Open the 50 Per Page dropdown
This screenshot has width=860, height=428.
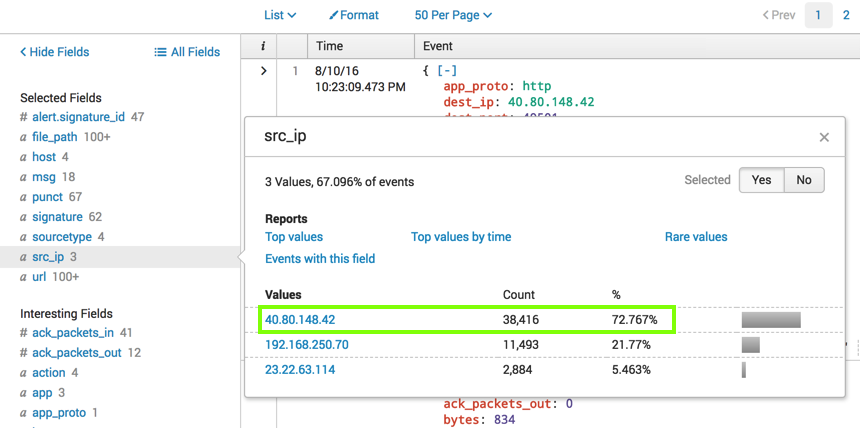[x=453, y=15]
